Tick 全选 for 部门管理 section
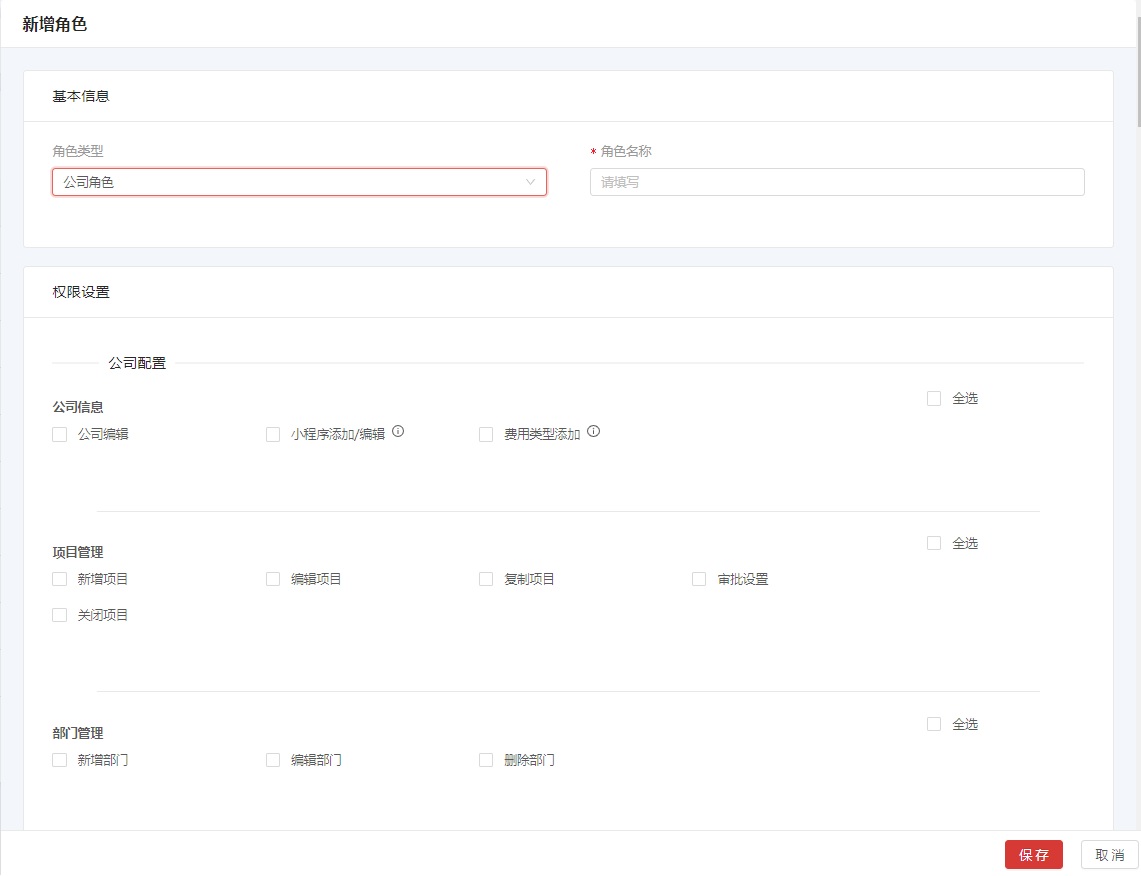 pyautogui.click(x=934, y=725)
